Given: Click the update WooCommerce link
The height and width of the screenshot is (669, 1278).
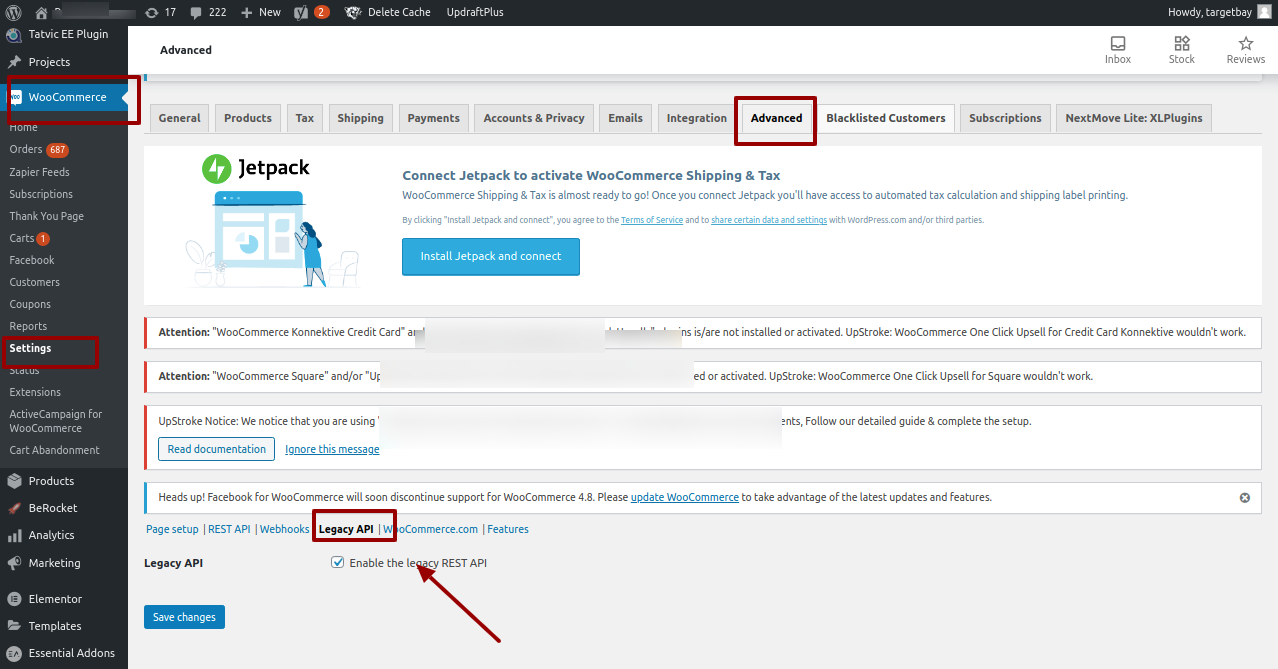Looking at the screenshot, I should (685, 497).
